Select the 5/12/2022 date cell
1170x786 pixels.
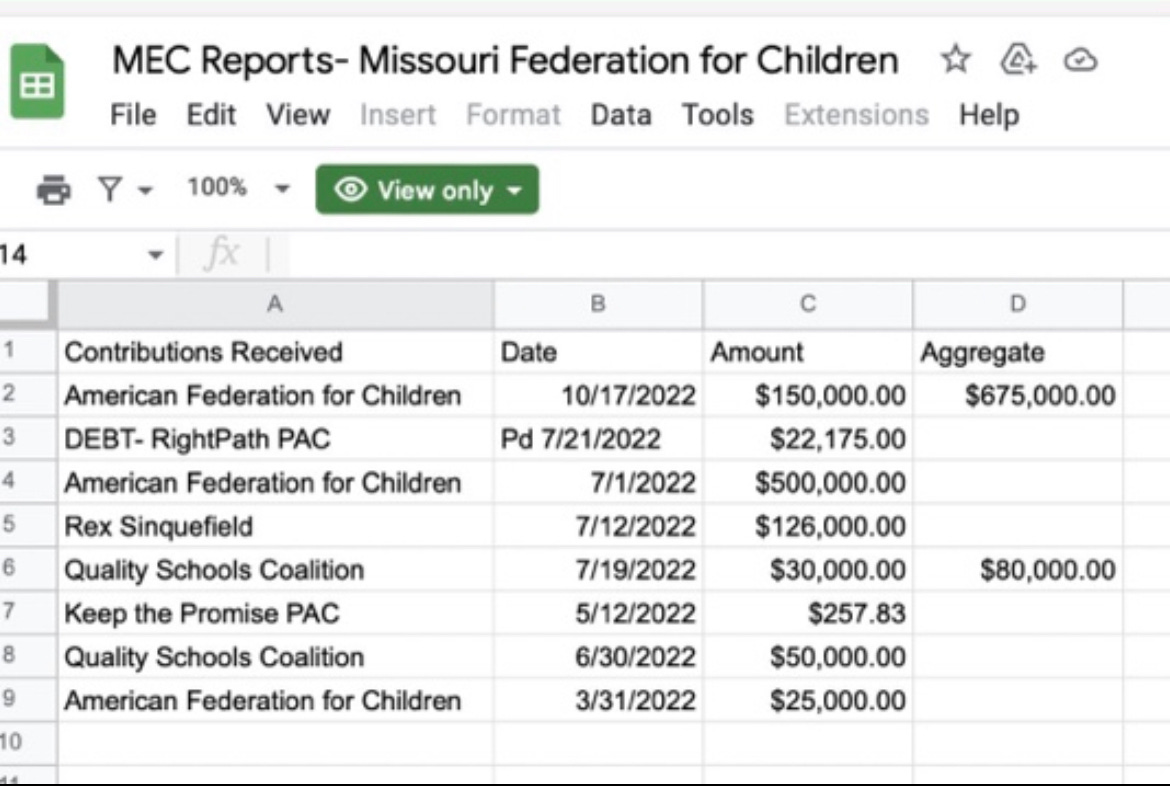click(x=598, y=614)
